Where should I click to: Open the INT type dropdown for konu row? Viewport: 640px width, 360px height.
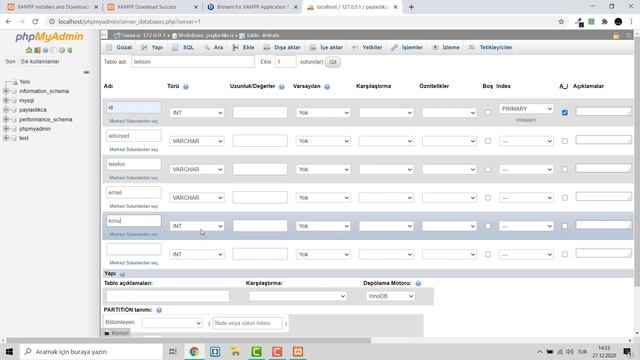point(197,226)
